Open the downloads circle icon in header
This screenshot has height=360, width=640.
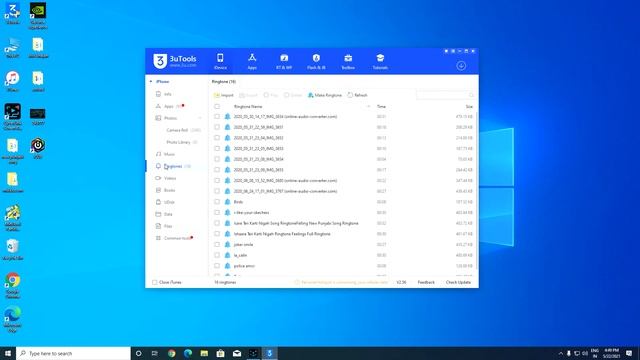[461, 65]
